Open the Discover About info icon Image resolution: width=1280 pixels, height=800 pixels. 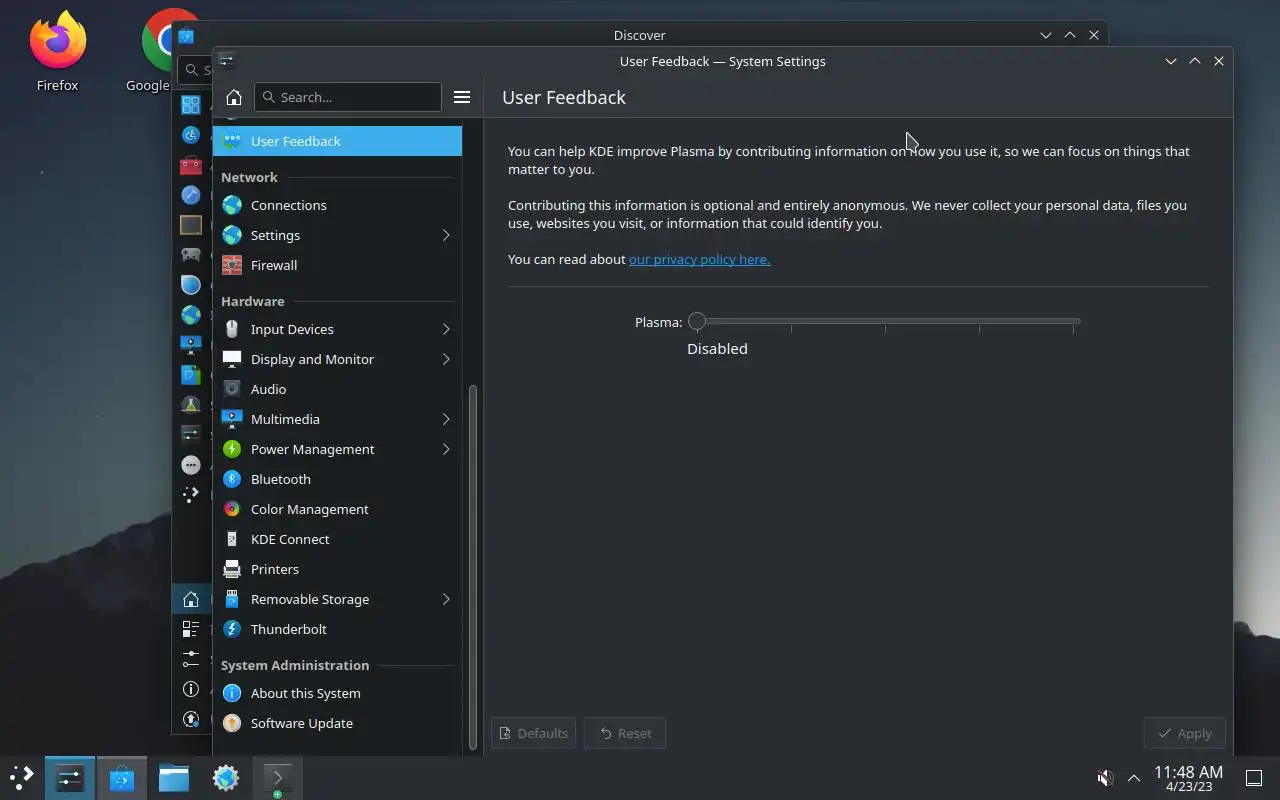click(x=191, y=689)
